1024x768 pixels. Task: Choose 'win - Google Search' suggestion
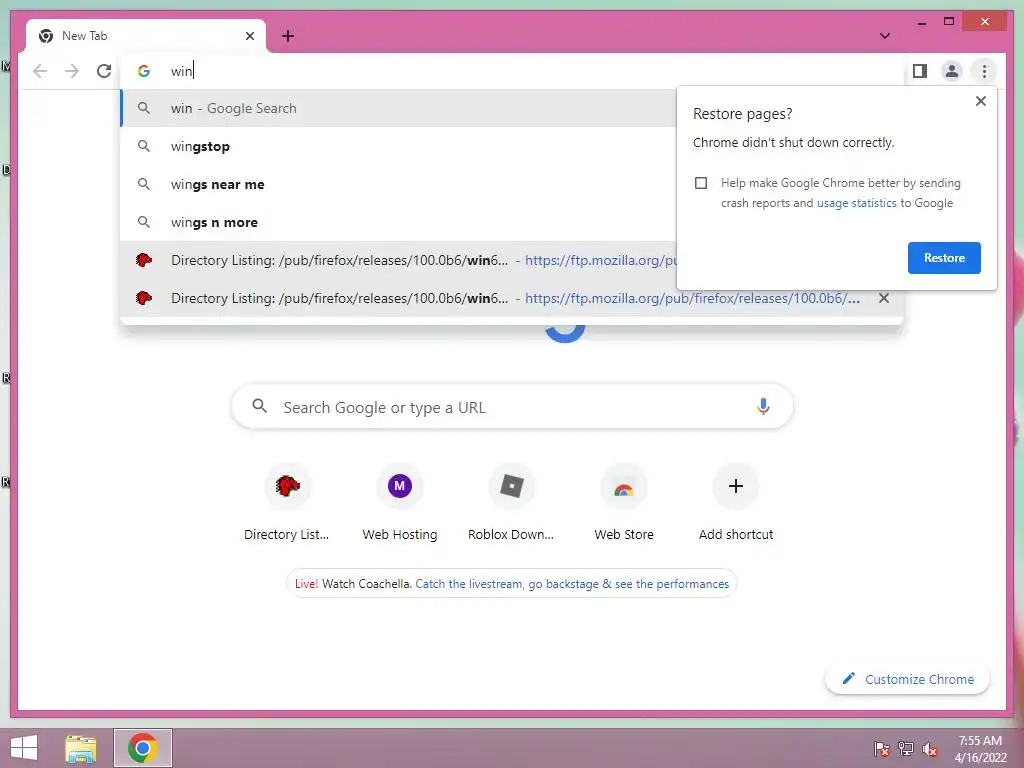pos(398,108)
